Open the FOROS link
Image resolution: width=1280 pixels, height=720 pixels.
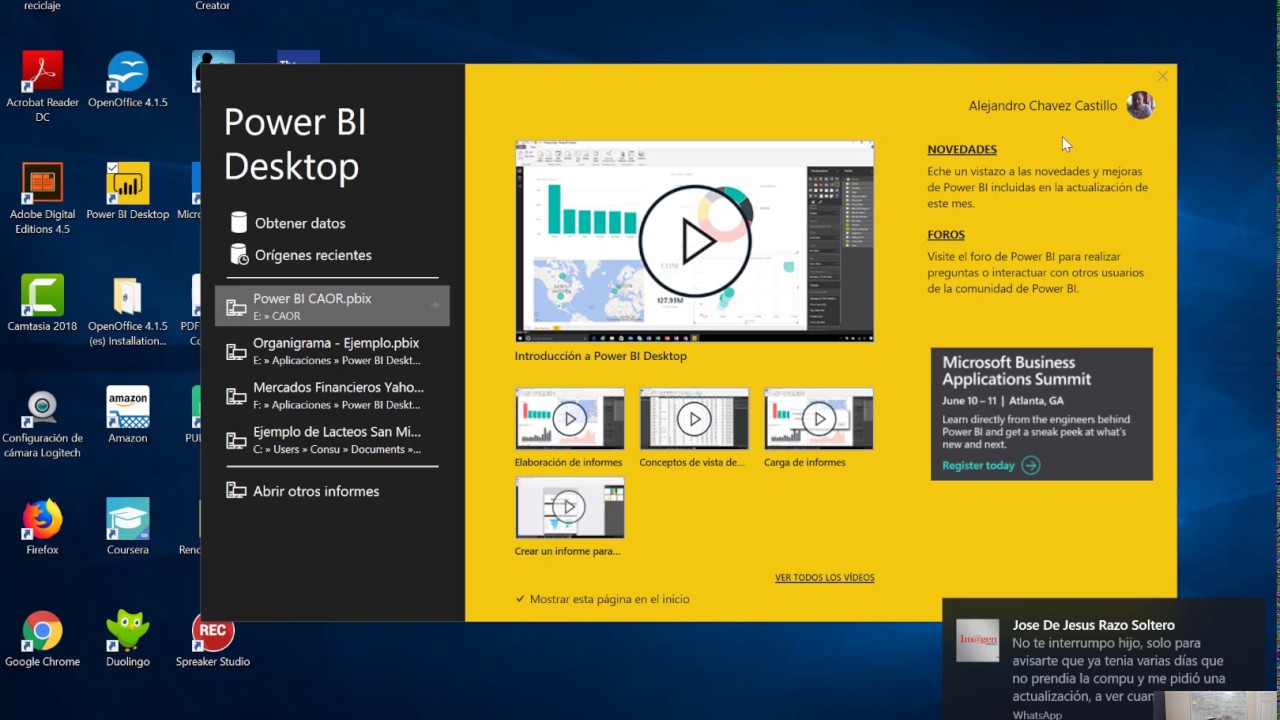tap(946, 235)
